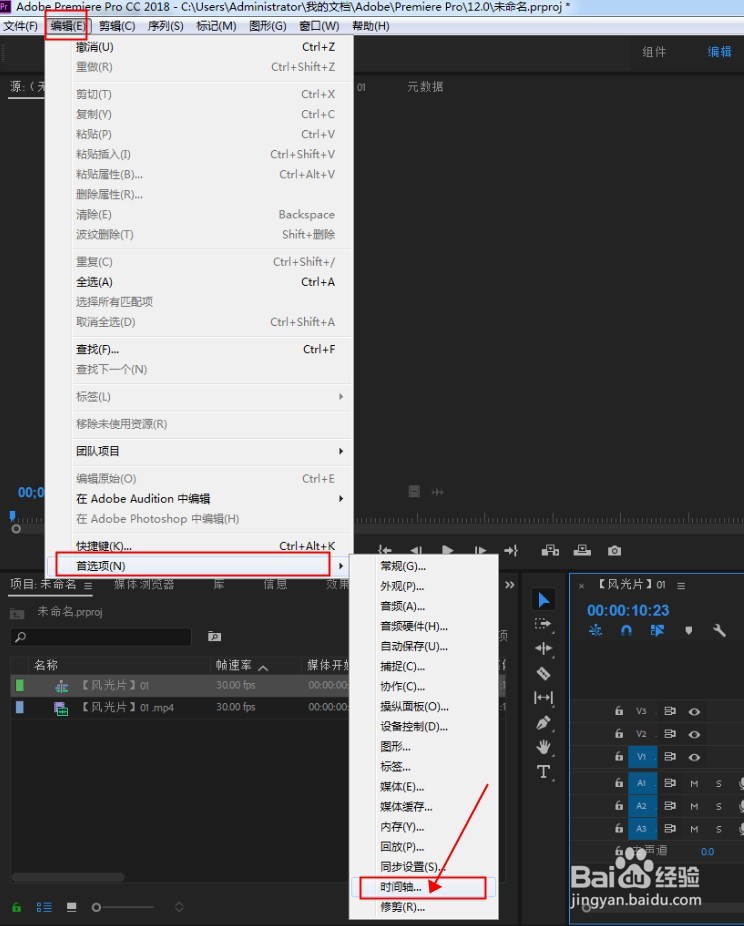Viewport: 744px width, 926px height.
Task: Export frame with the camera icon
Action: point(614,550)
